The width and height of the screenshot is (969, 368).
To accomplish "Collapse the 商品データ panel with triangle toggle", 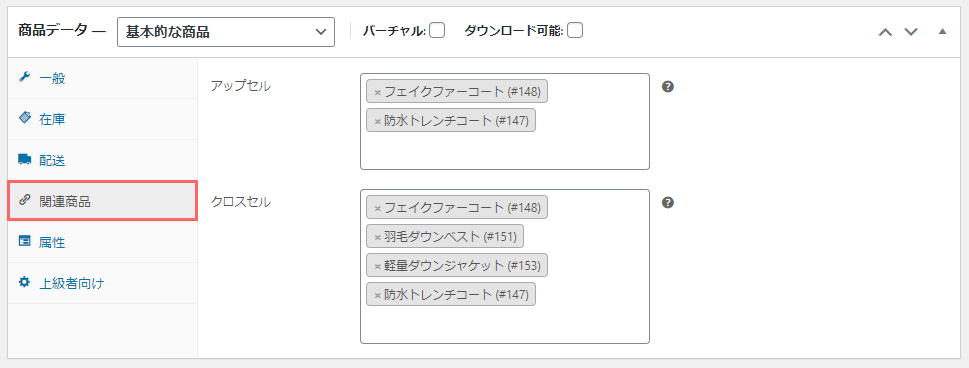I will (x=942, y=31).
